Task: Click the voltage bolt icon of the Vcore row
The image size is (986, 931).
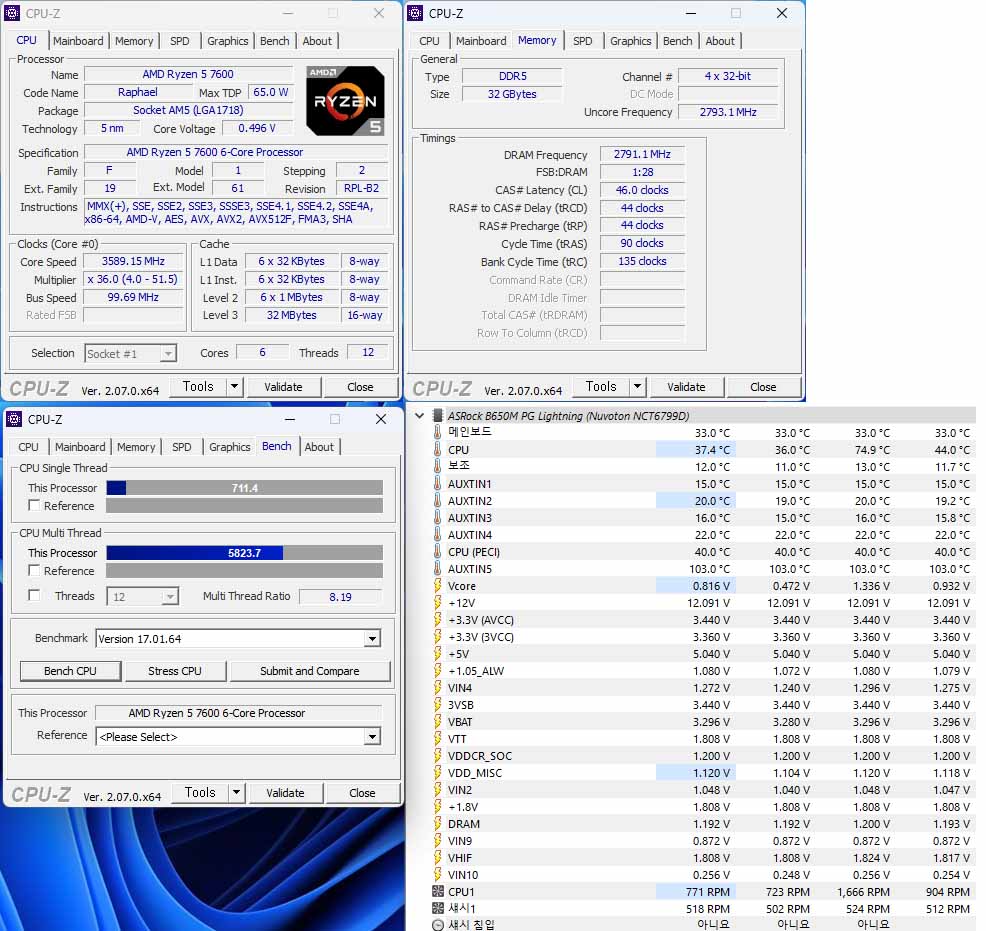Action: pyautogui.click(x=437, y=585)
